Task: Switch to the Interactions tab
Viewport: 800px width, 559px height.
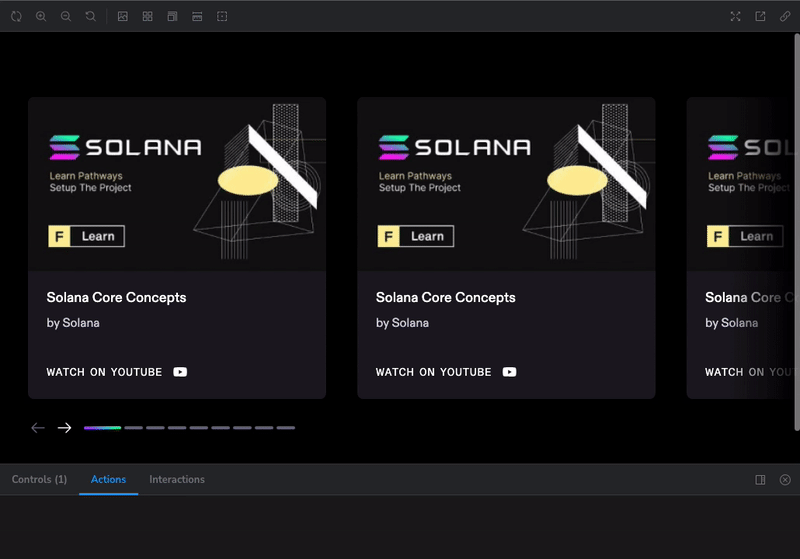Action: [x=177, y=480]
